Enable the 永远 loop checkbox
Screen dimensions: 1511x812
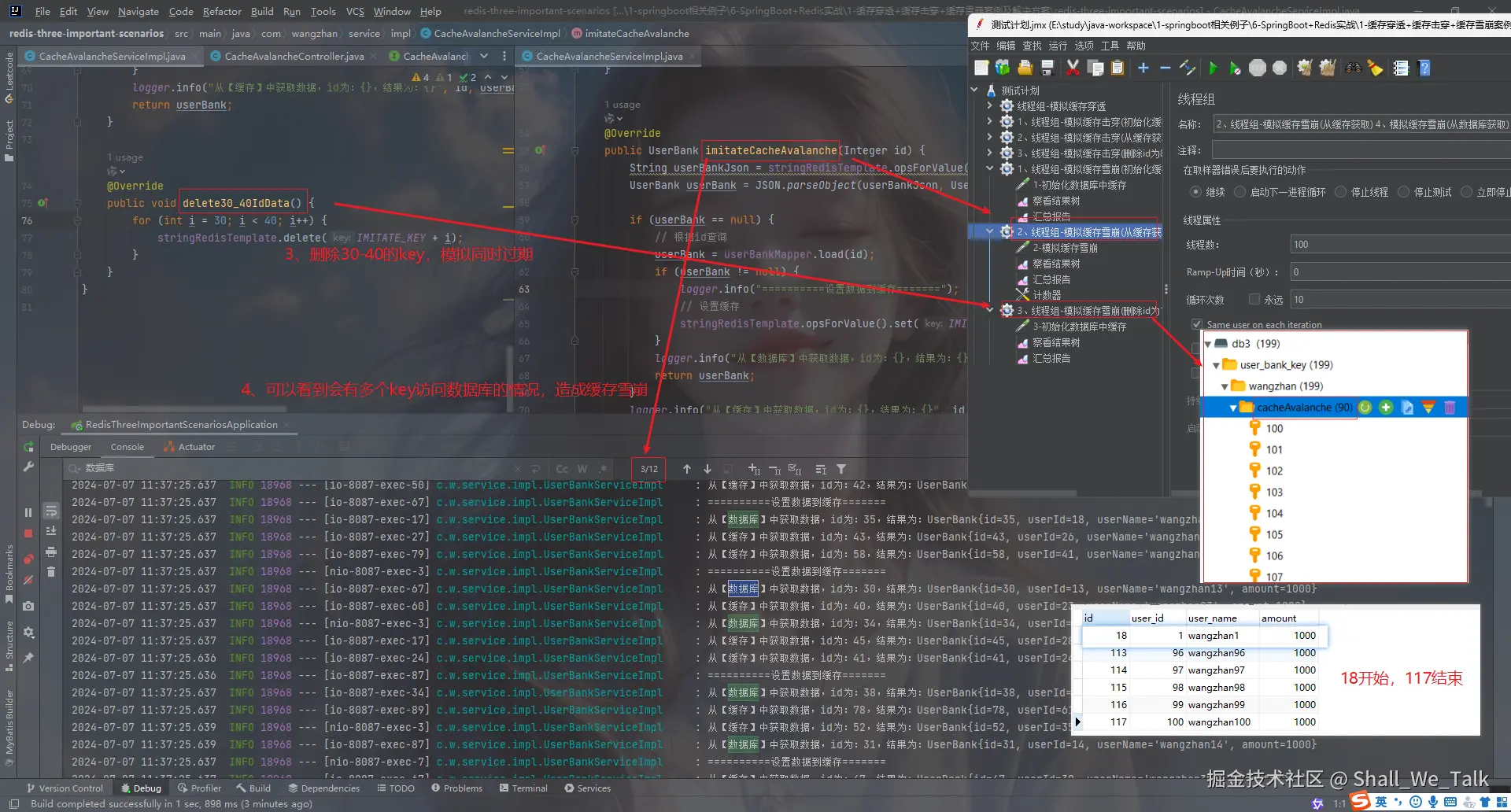coord(1255,299)
